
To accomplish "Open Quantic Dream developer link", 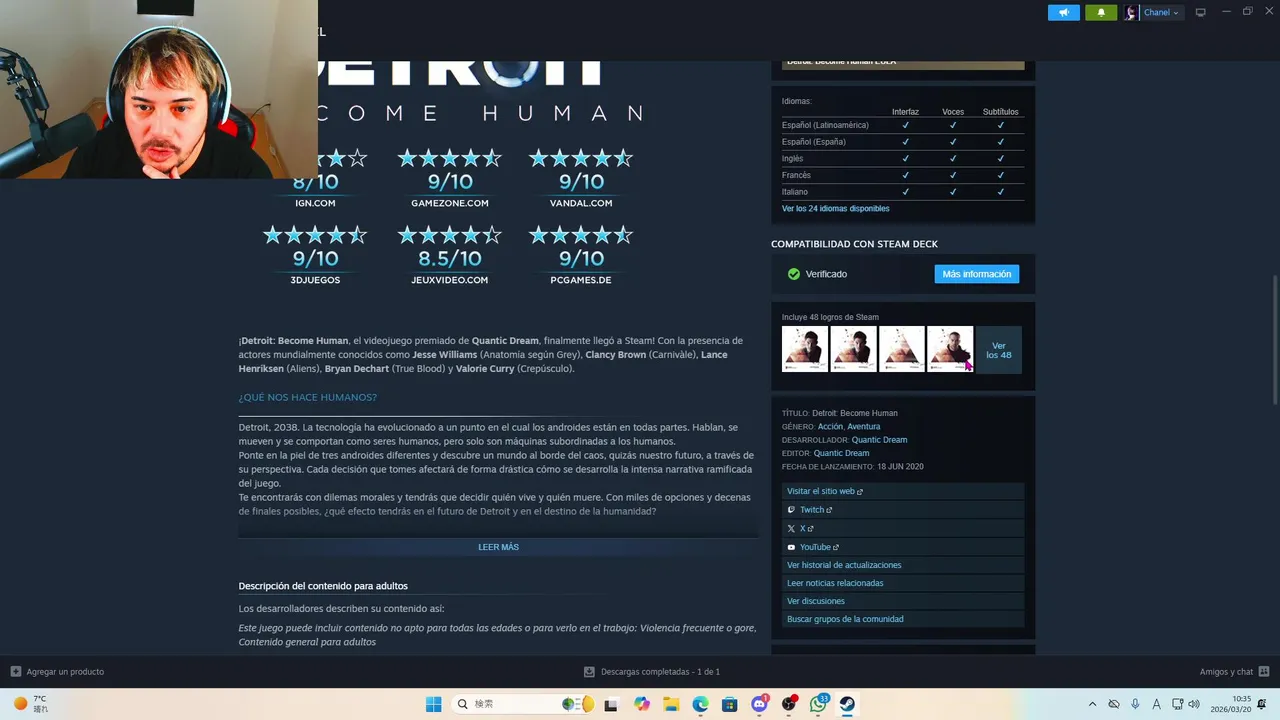I will click(879, 440).
